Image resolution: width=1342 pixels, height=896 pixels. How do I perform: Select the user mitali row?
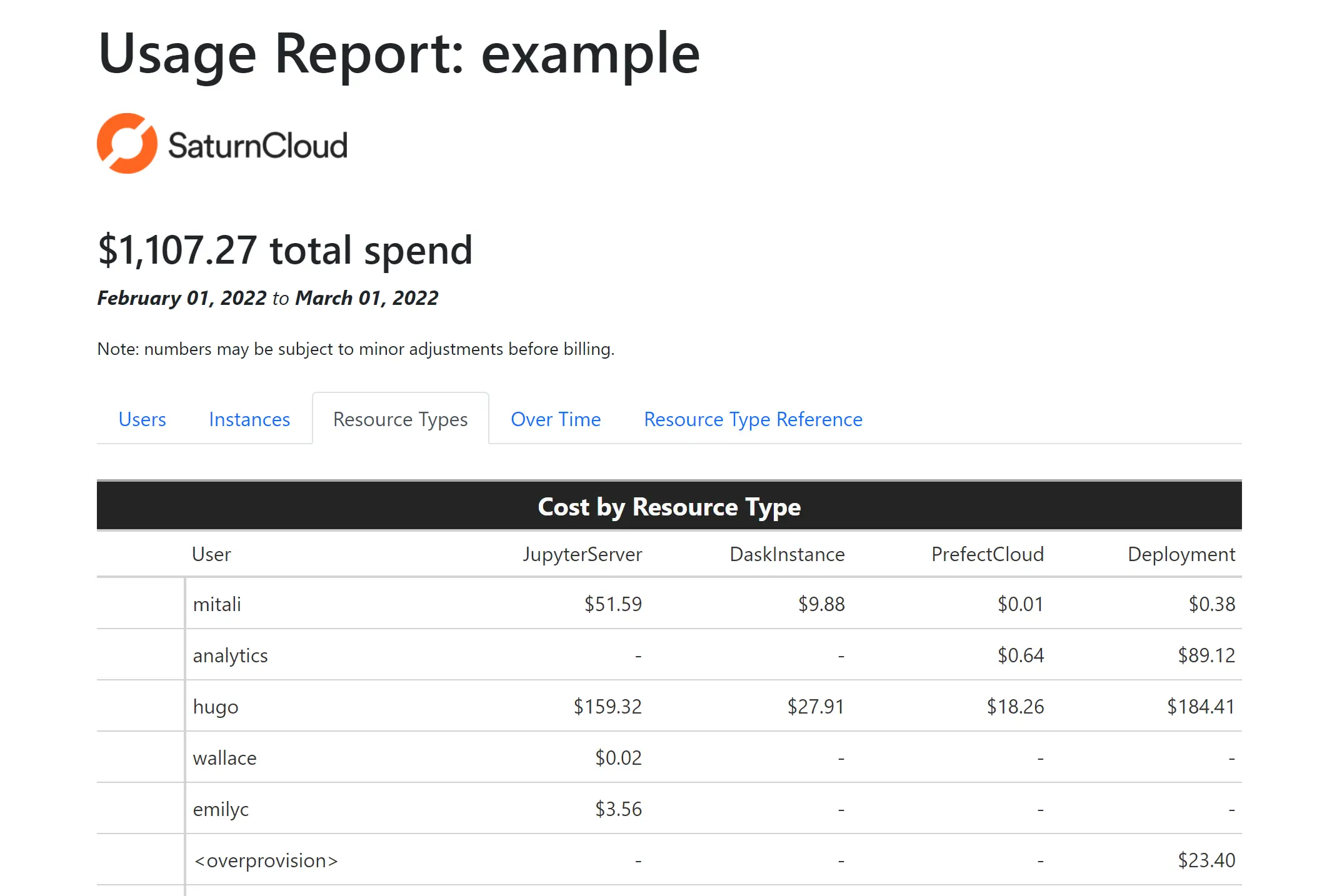216,604
